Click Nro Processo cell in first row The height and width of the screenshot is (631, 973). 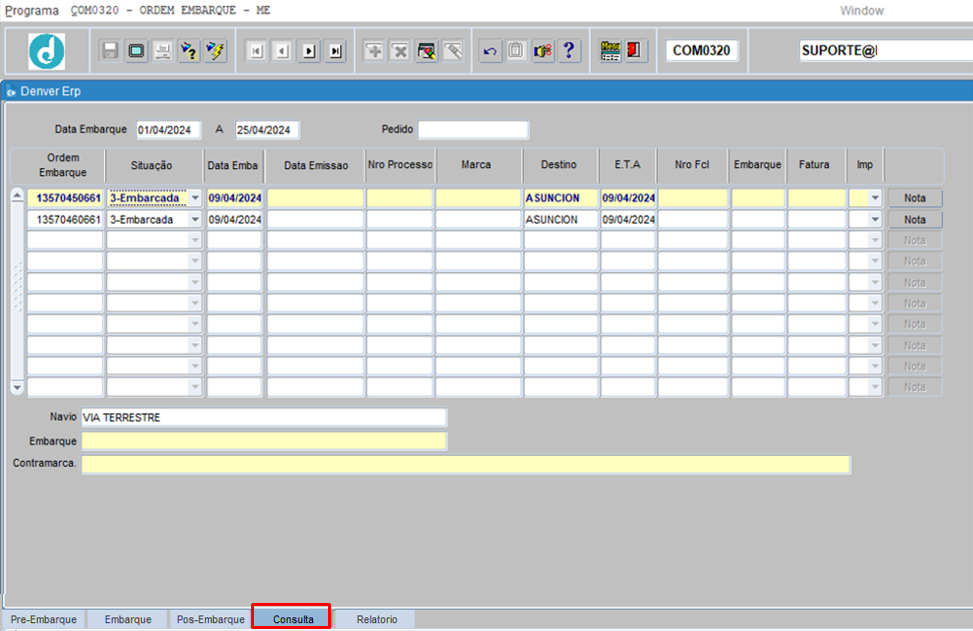(x=400, y=198)
